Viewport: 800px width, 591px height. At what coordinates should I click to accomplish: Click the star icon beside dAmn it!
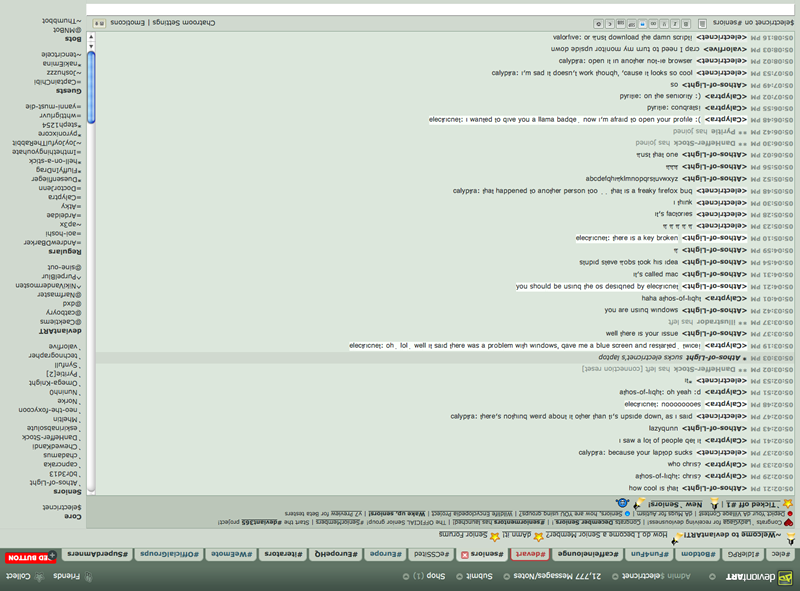point(538,537)
